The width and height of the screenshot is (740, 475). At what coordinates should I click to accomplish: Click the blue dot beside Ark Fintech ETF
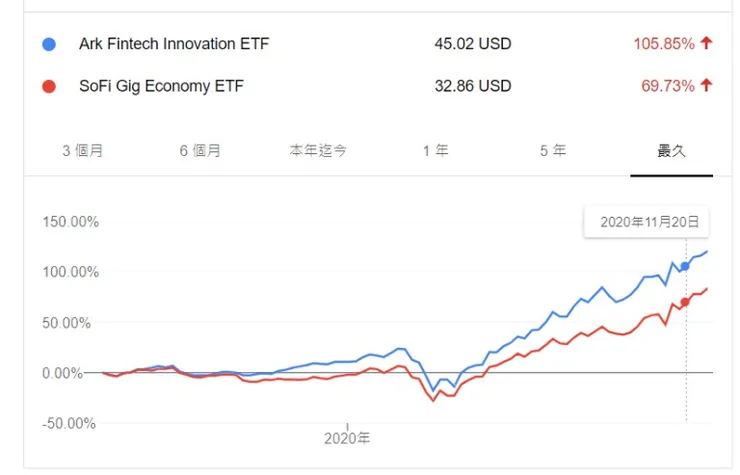pyautogui.click(x=49, y=45)
